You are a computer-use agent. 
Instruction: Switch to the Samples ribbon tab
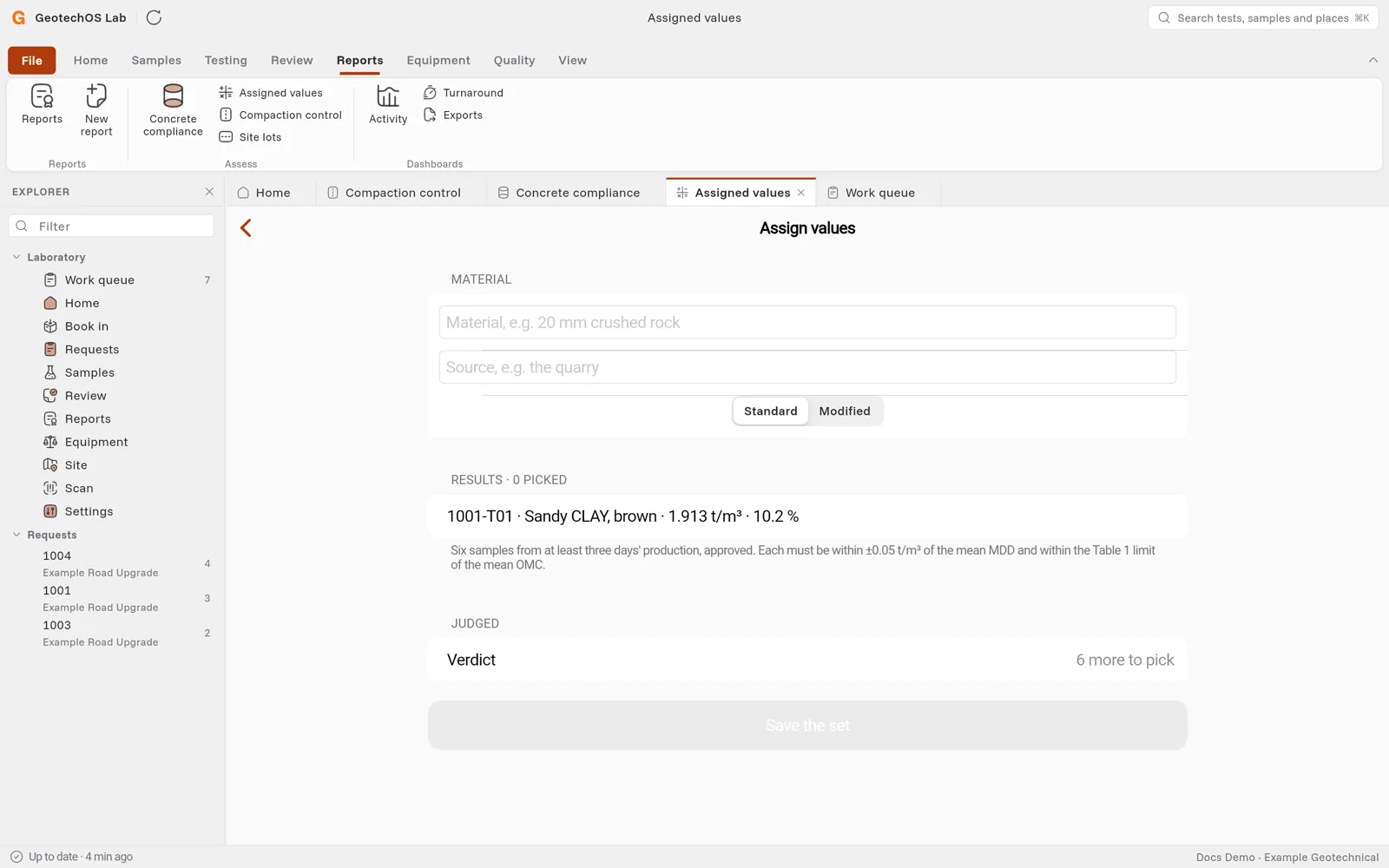tap(156, 61)
